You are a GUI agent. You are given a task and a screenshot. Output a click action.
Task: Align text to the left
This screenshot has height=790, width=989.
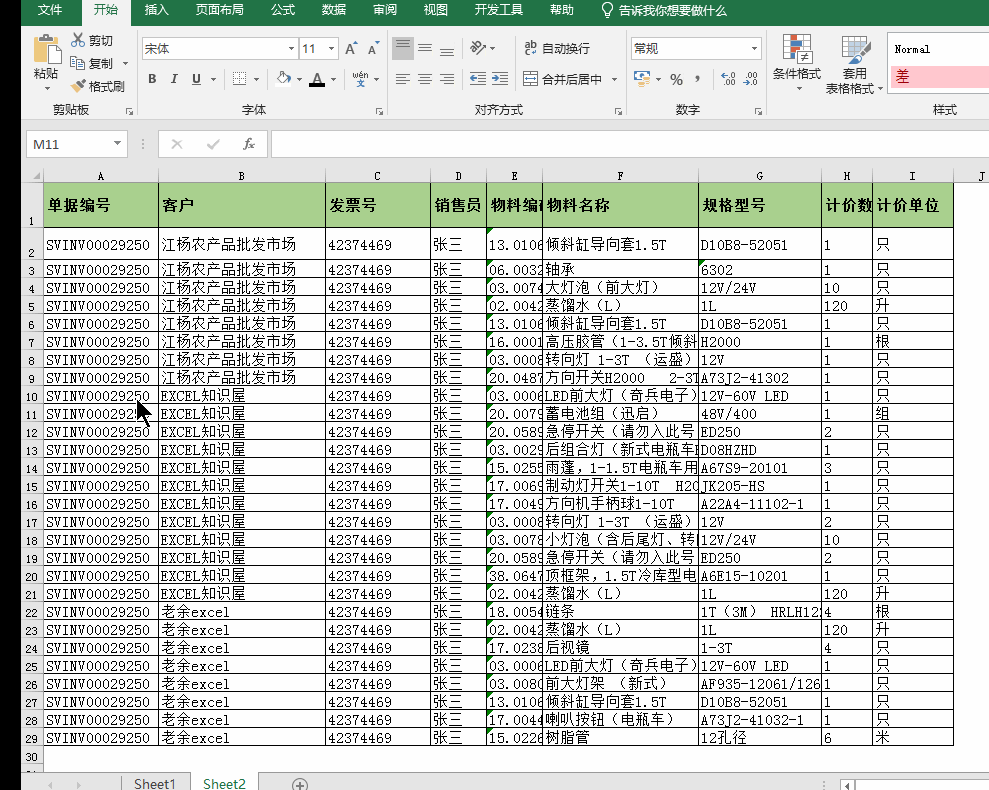coord(403,79)
